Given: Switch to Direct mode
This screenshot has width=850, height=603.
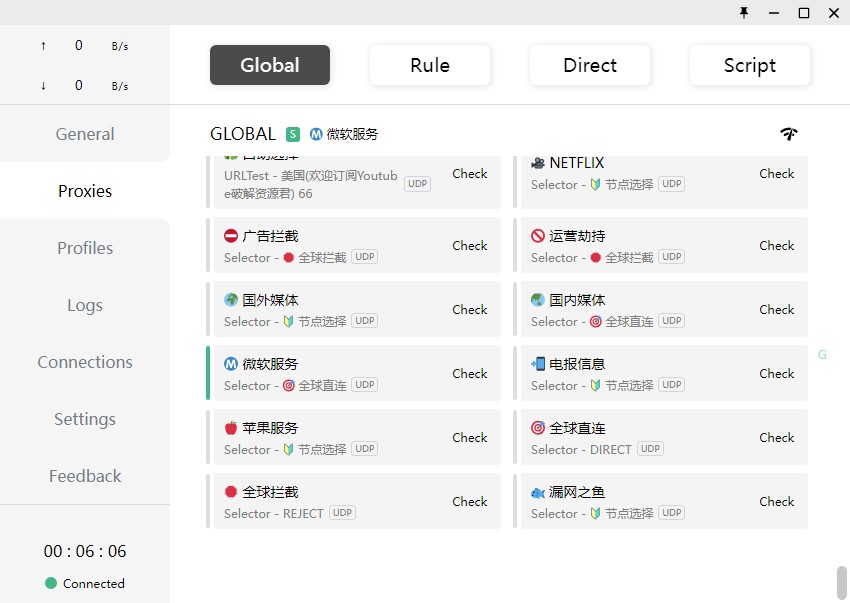Looking at the screenshot, I should point(590,65).
